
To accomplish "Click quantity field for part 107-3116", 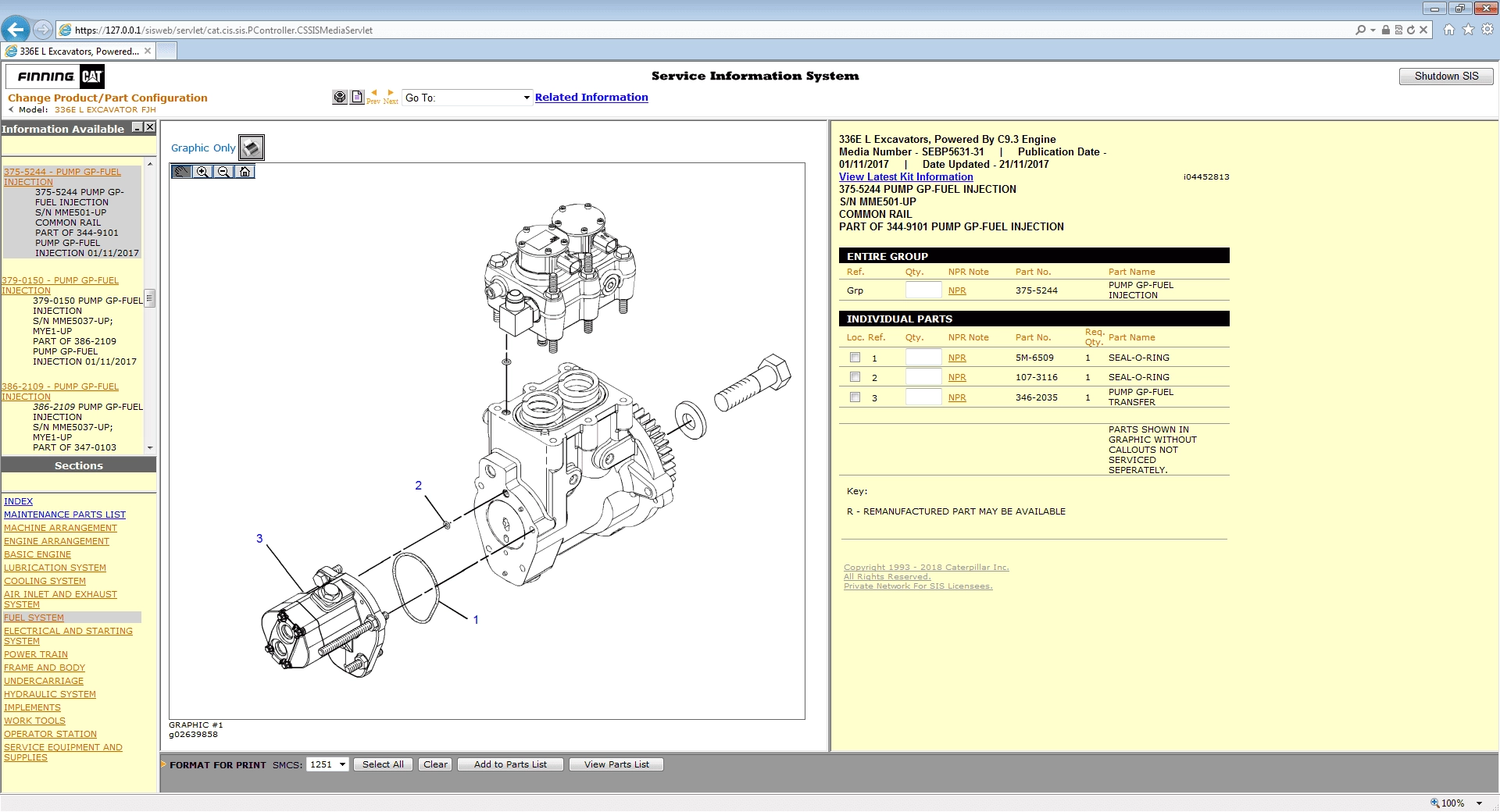I will pos(923,377).
